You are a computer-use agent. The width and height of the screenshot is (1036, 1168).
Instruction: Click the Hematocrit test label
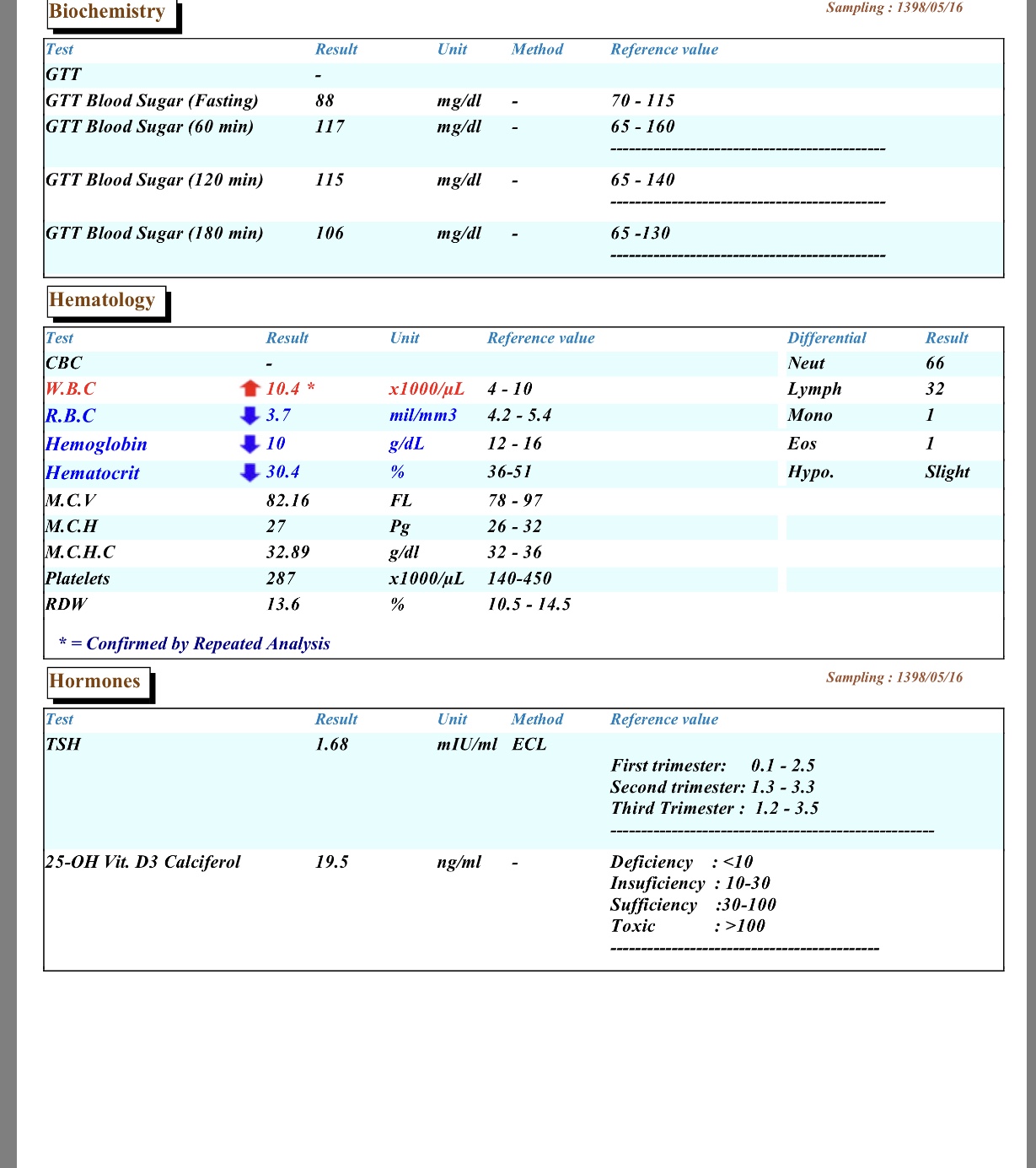click(93, 473)
